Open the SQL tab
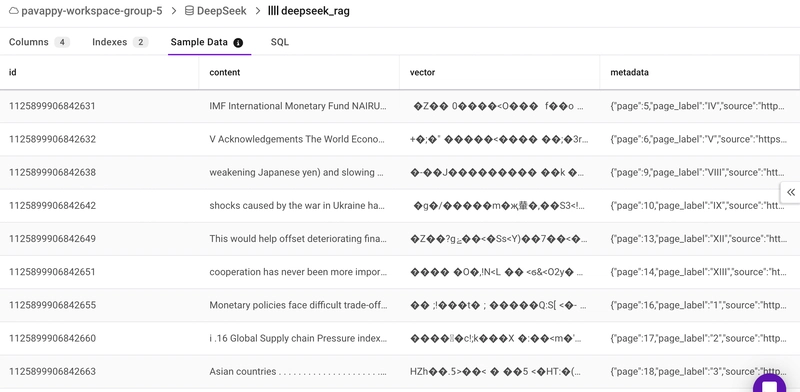Image resolution: width=800 pixels, height=392 pixels. click(280, 42)
